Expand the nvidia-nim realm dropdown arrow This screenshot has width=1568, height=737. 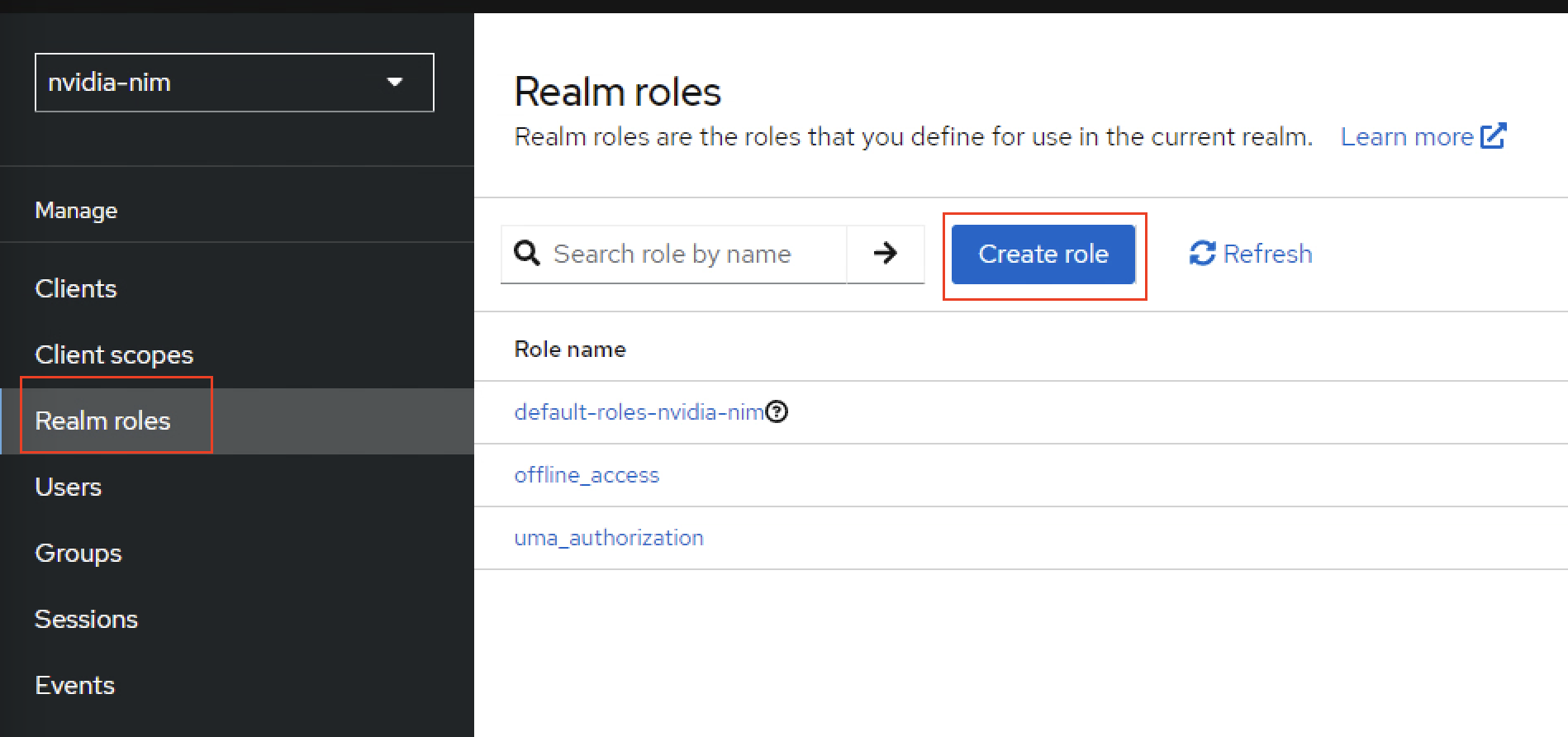pos(395,82)
